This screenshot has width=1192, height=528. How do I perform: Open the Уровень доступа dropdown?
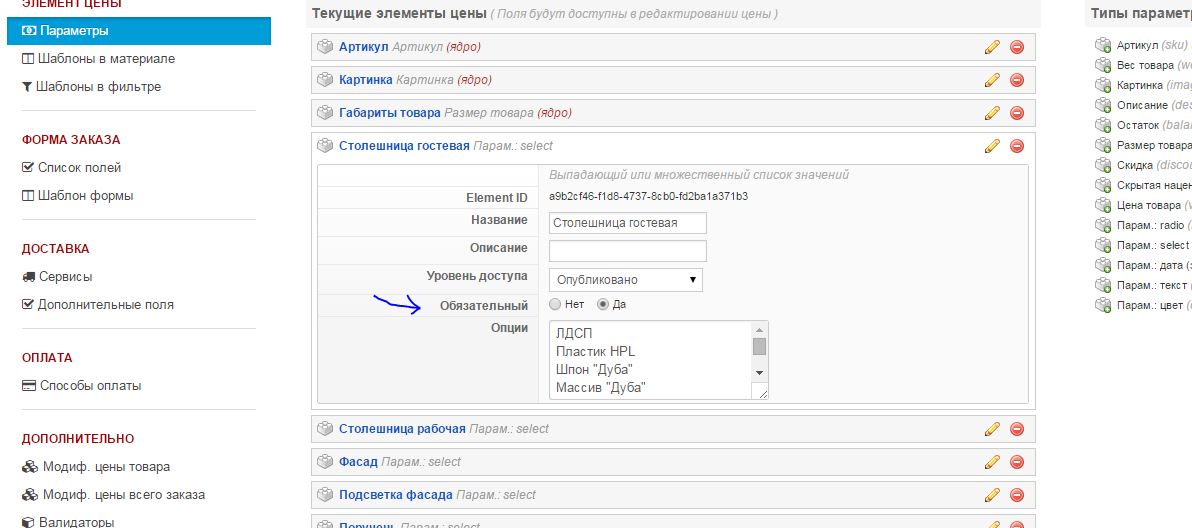coord(626,280)
